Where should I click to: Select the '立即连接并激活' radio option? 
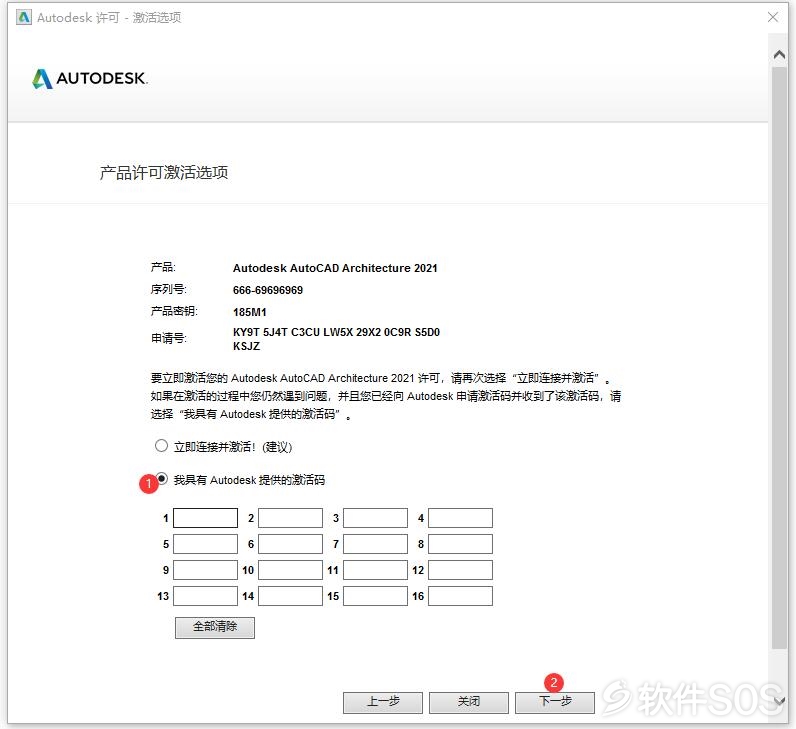point(161,446)
